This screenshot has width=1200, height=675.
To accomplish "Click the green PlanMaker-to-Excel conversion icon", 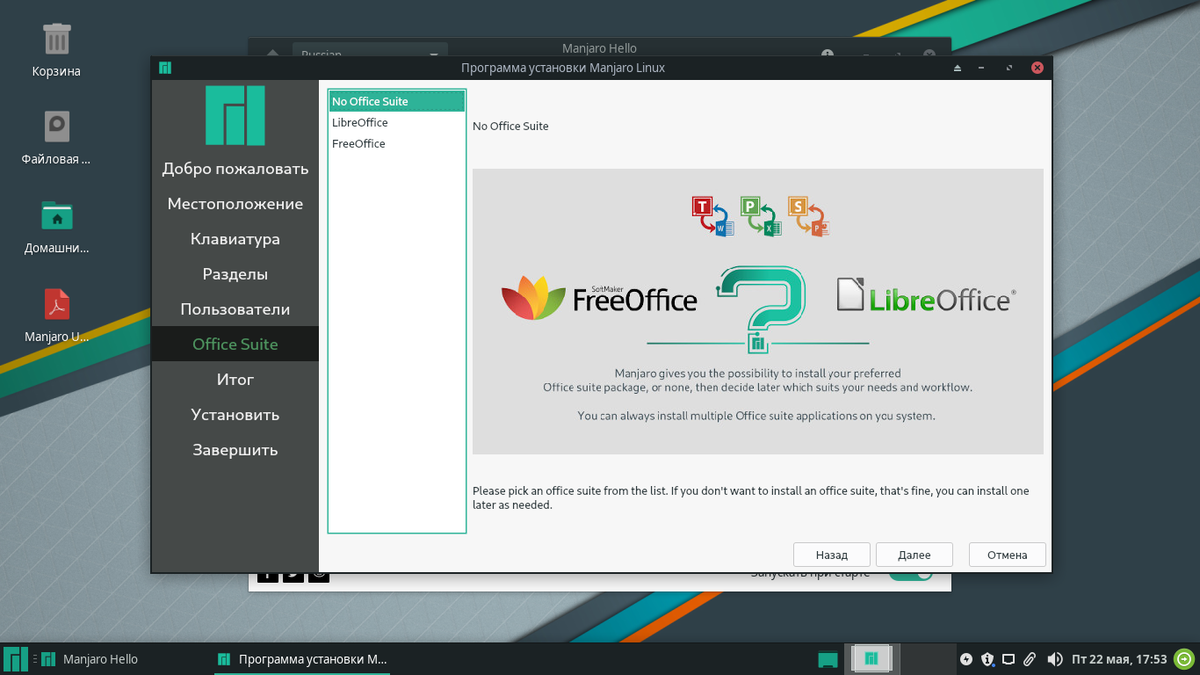I will tap(761, 216).
